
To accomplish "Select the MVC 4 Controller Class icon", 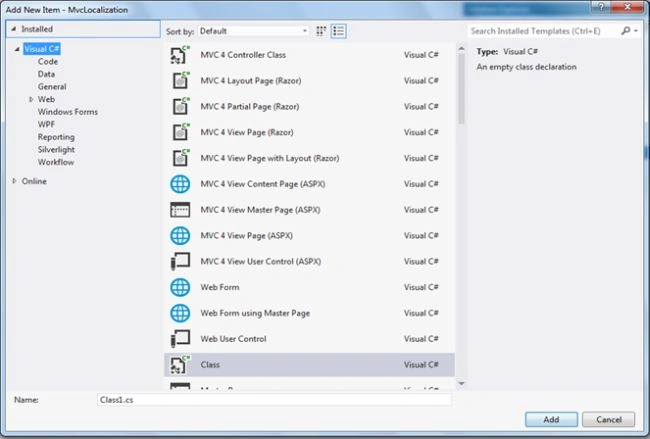I will click(180, 55).
